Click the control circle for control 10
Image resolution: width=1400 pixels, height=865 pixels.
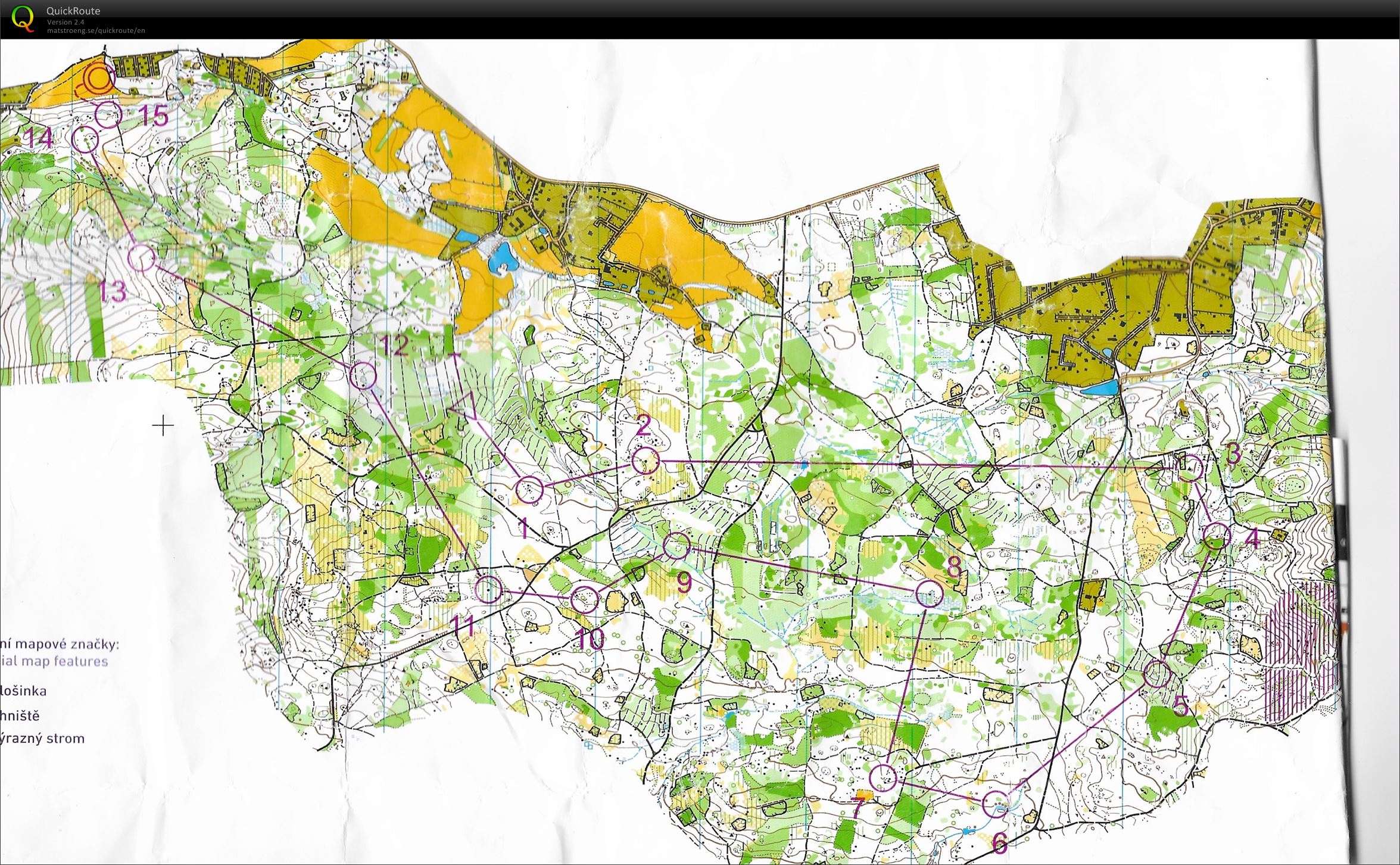click(584, 599)
